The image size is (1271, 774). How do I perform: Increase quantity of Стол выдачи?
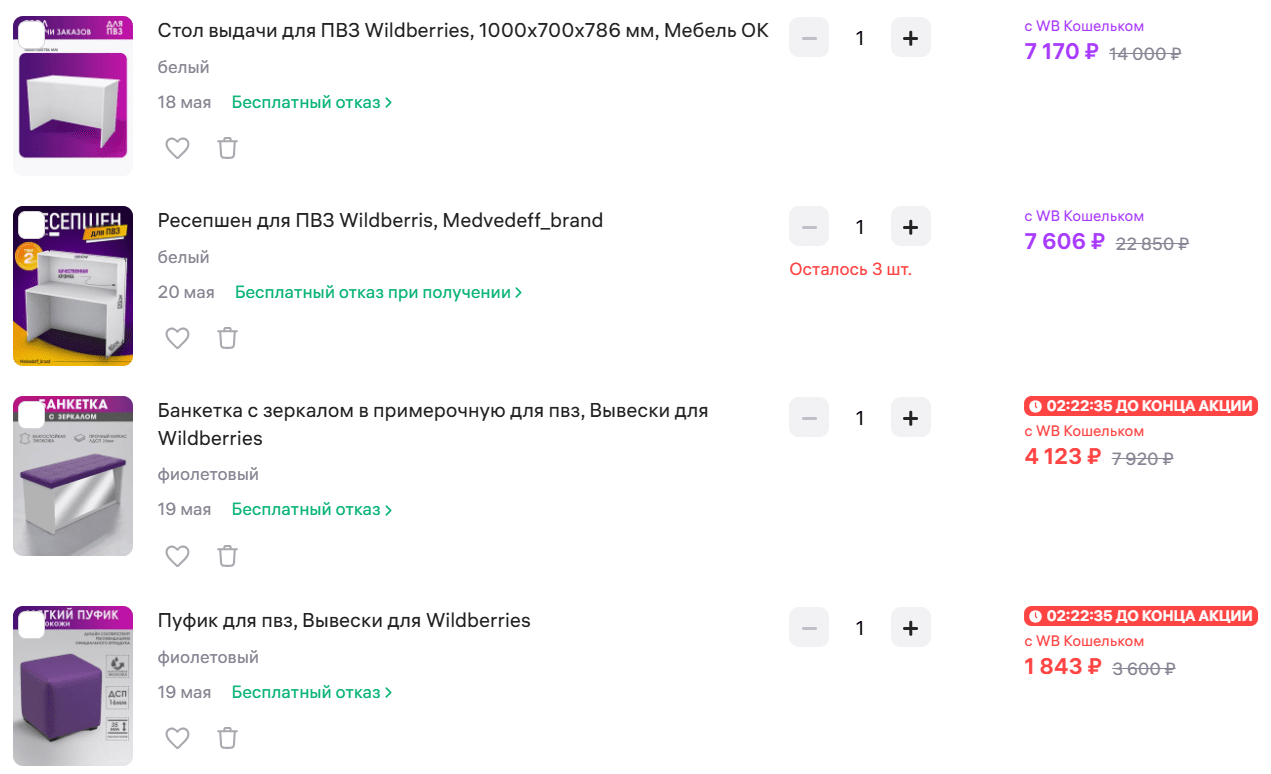point(910,38)
